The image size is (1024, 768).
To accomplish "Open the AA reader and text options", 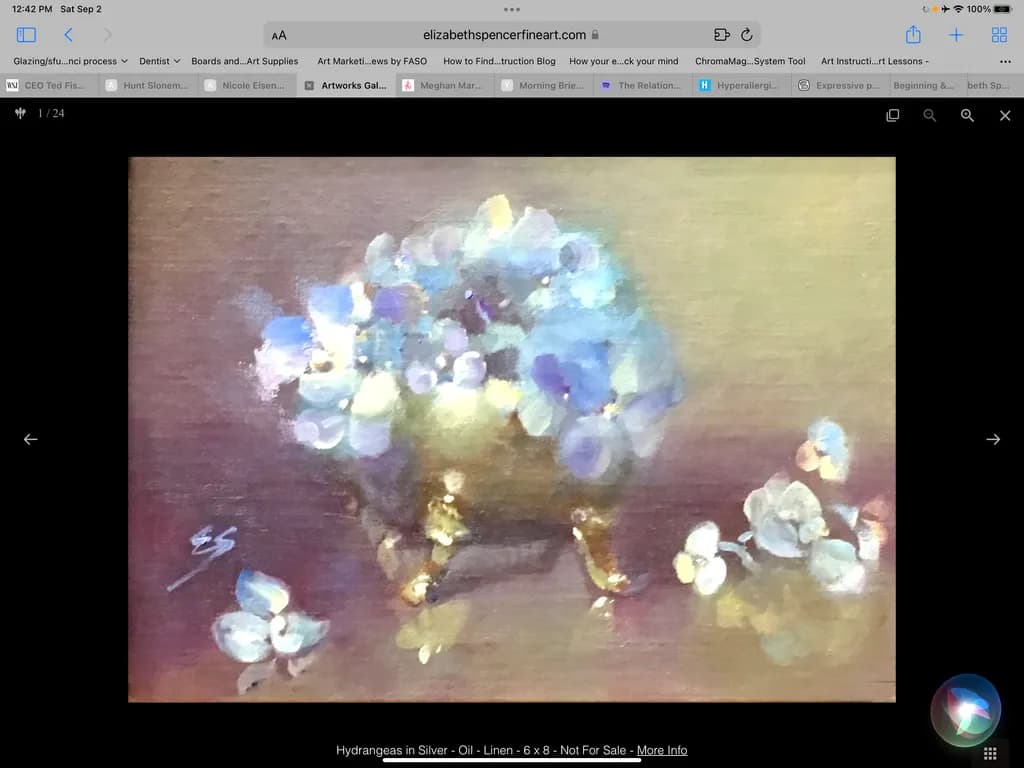I will 279,35.
